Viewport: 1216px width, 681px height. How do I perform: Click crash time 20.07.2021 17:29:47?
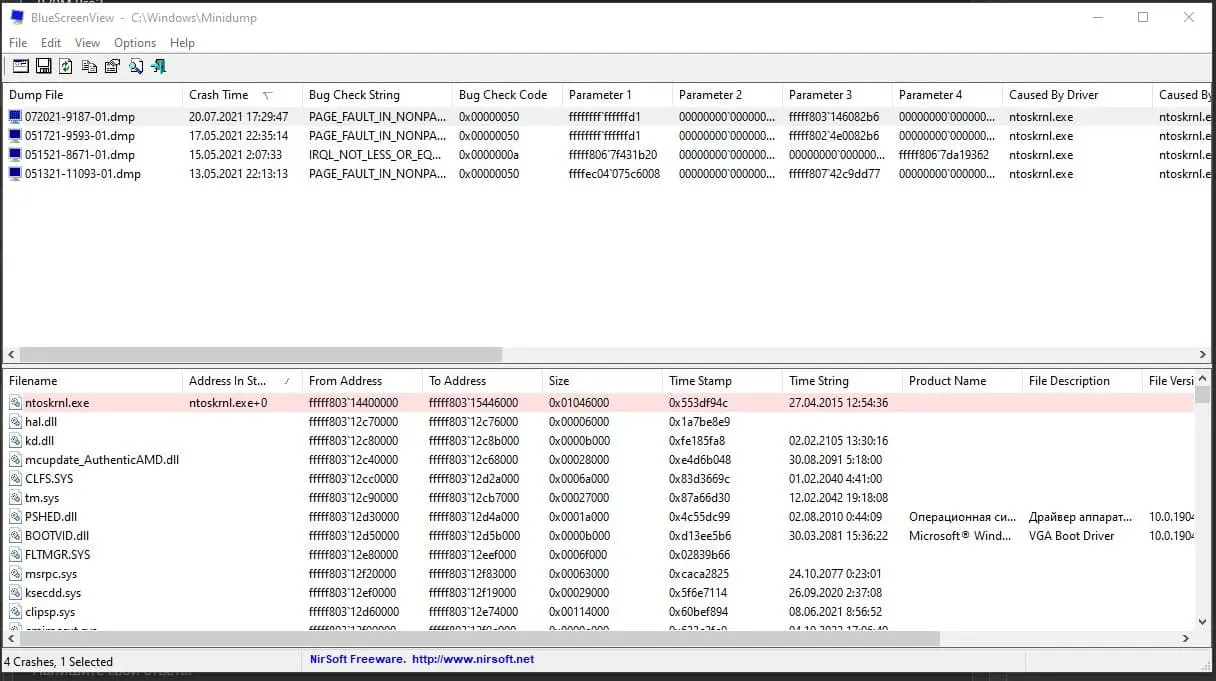(x=238, y=117)
